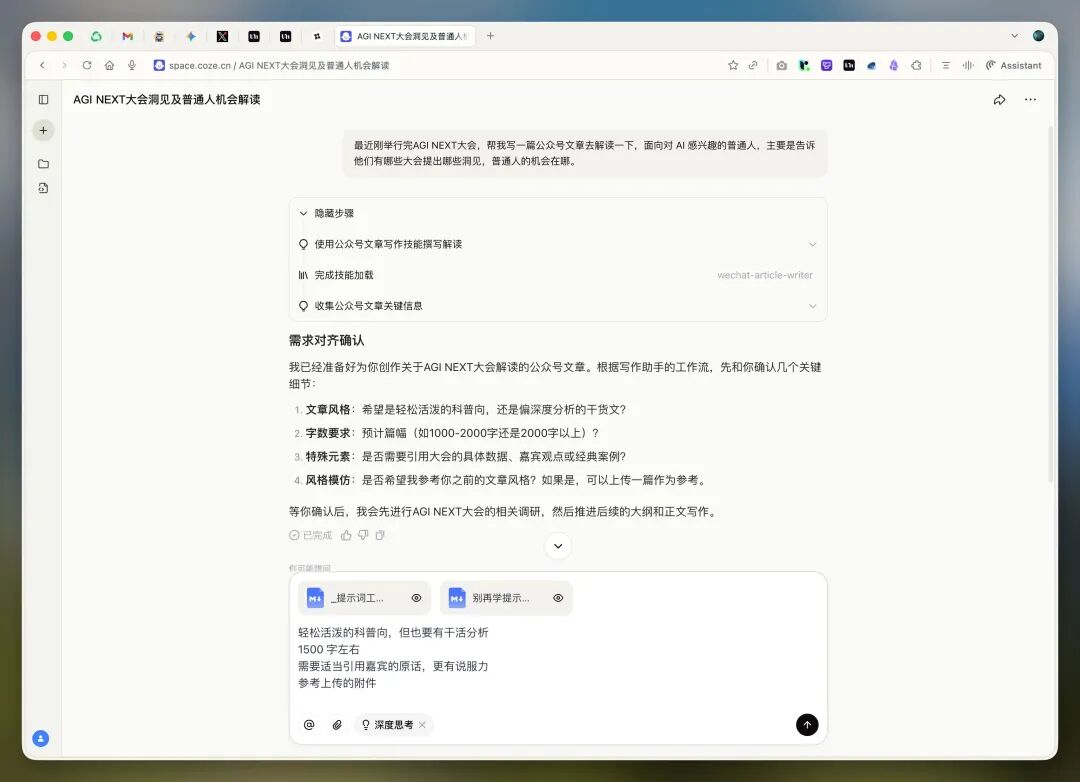Open the browser Assistant button
Screen dimensions: 1080x782
point(1013,65)
